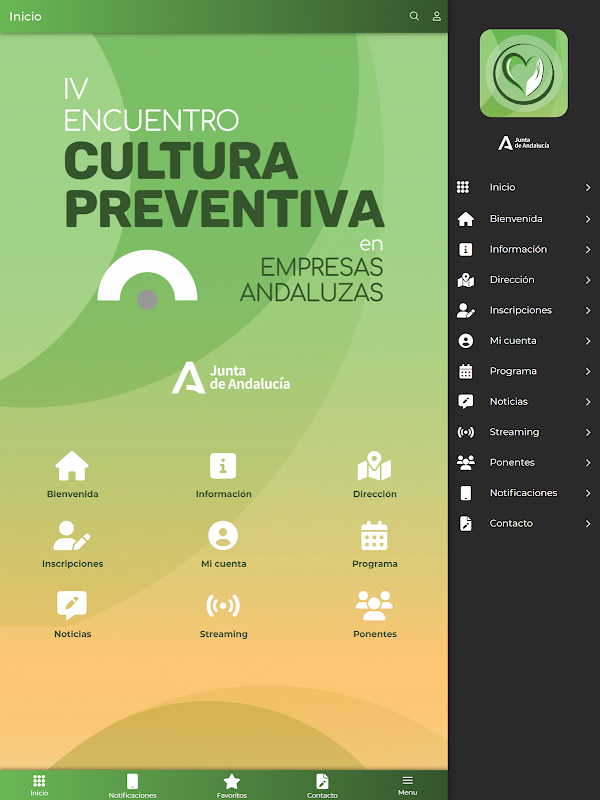This screenshot has width=600, height=800.
Task: Click the sidebar Streaming broadcast icon
Action: click(465, 432)
